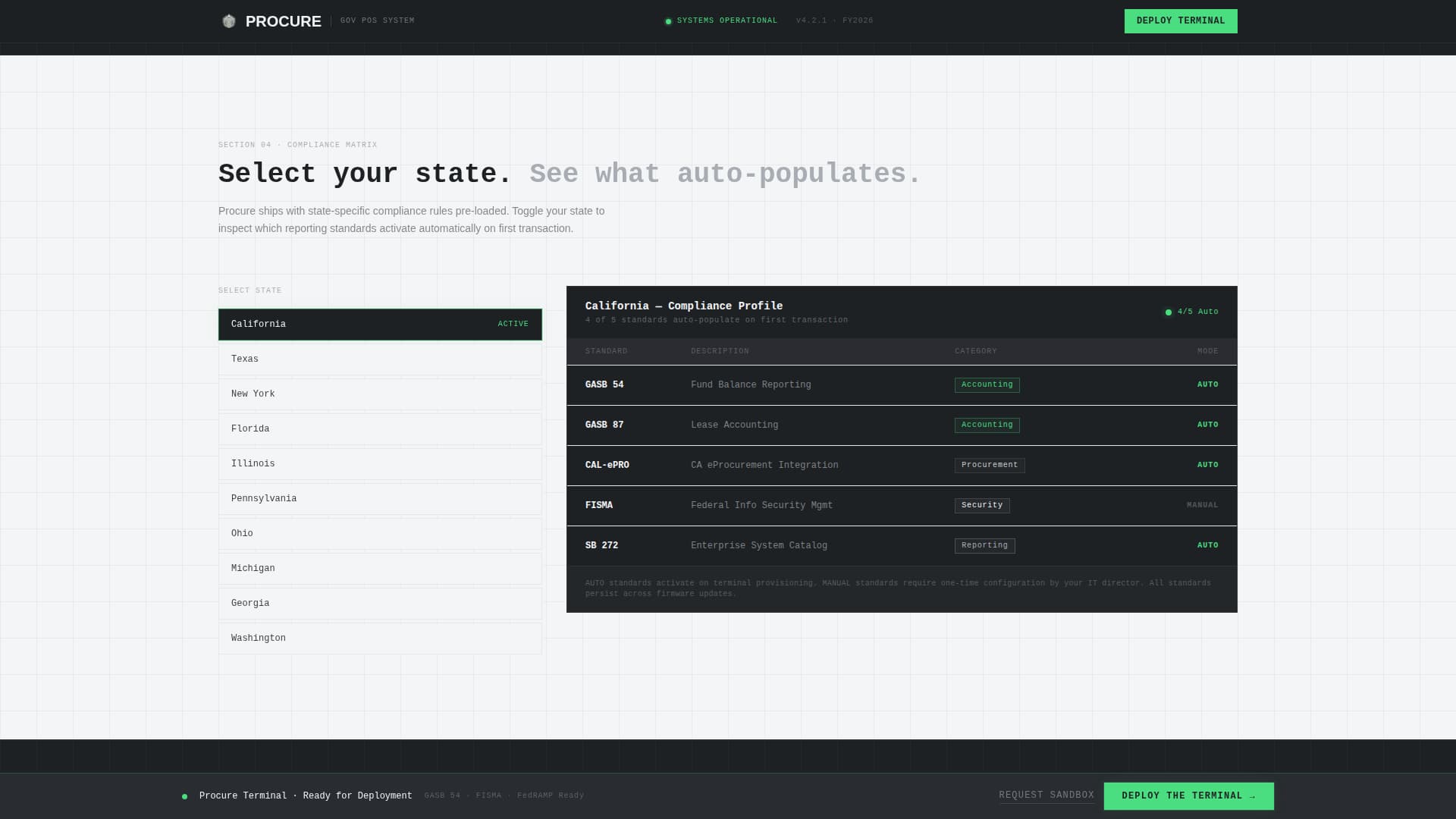Click Procure Terminal Ready for Deployment text
Viewport: 1456px width, 819px height.
tap(306, 796)
